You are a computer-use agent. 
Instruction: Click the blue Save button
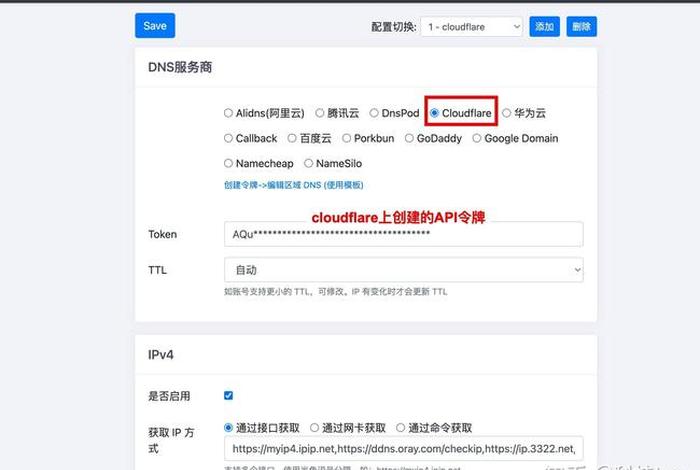coord(155,26)
